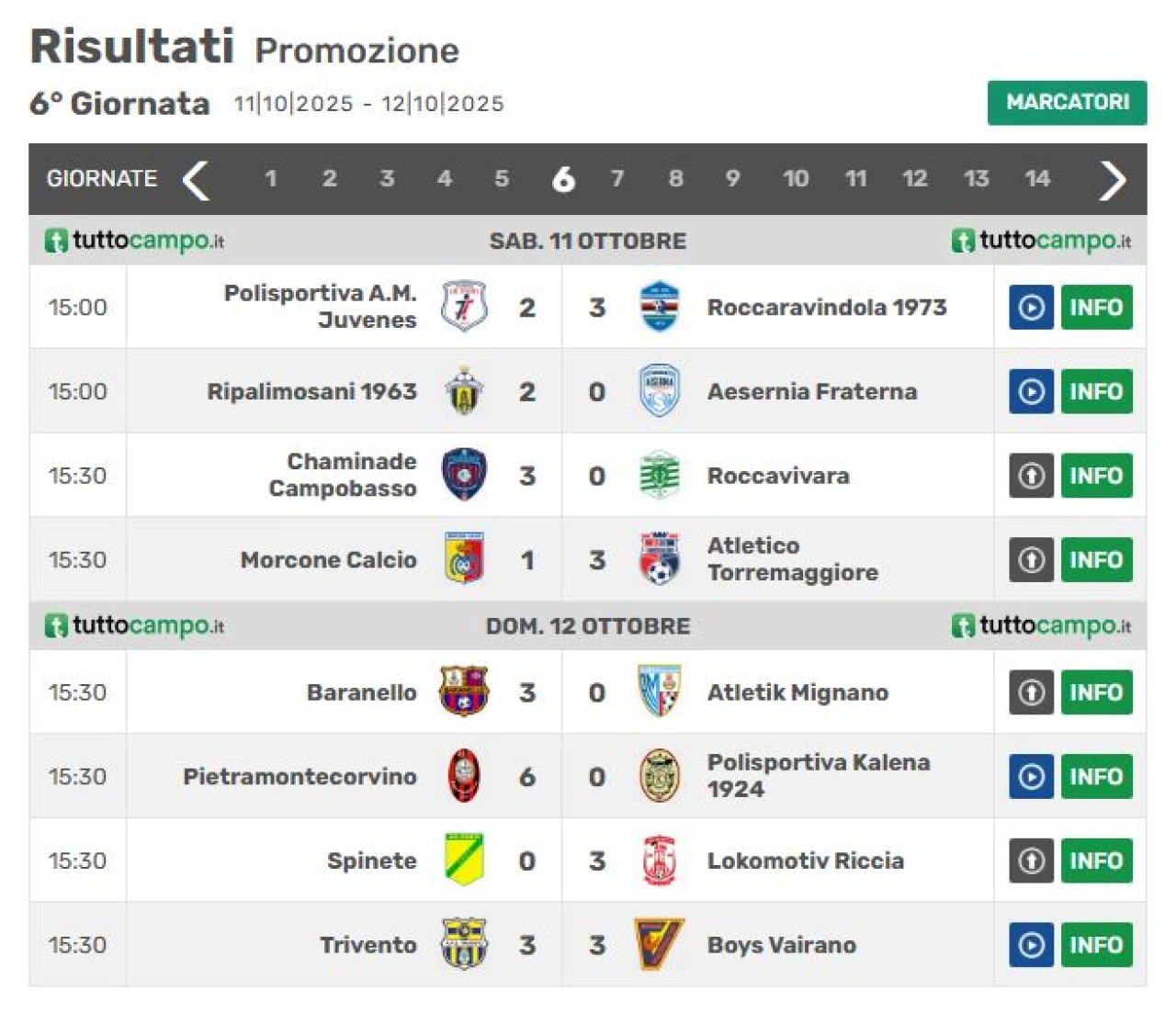Click the Roccaravindola 1973 team crest
The image size is (1176, 1012).
pos(659,307)
